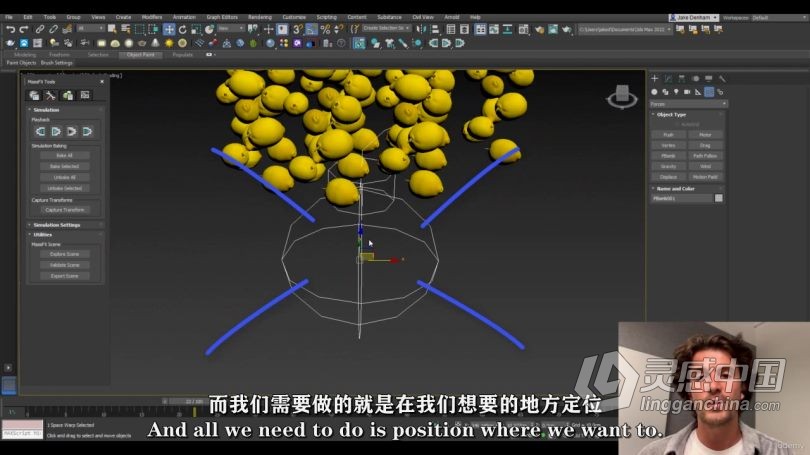Open the Graph Editors menu
Image resolution: width=810 pixels, height=455 pixels.
pos(222,17)
